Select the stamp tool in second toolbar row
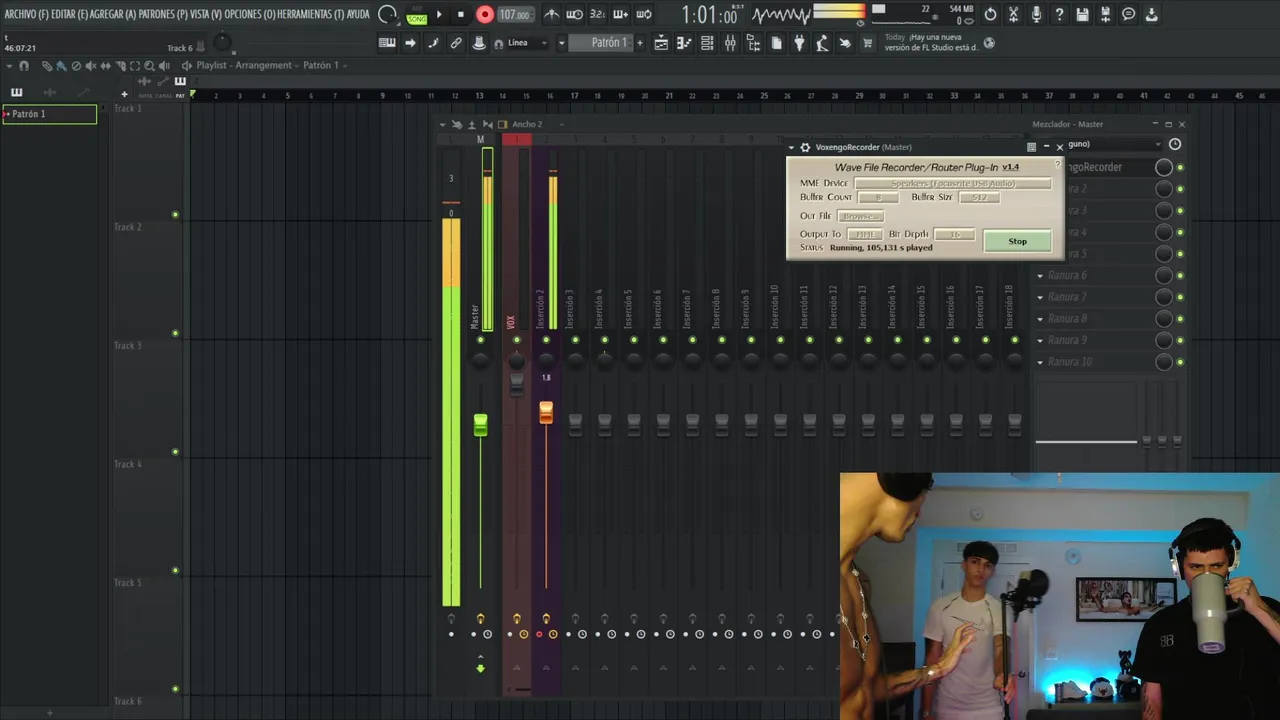The image size is (1280, 720). (479, 43)
